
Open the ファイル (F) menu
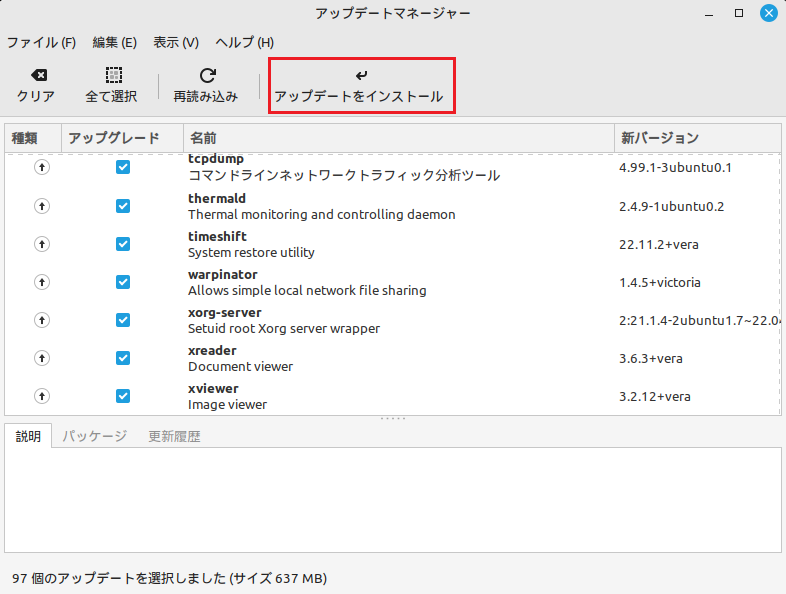coord(41,43)
